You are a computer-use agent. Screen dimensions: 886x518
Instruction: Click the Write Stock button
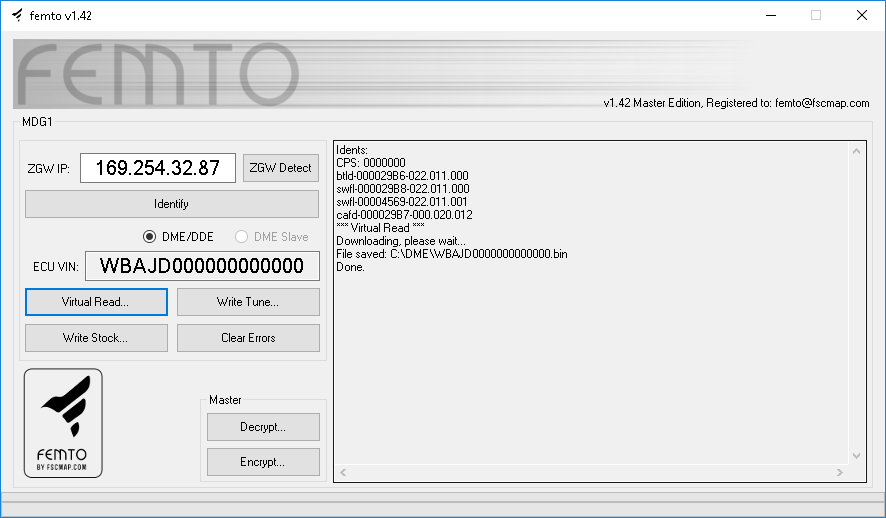96,338
